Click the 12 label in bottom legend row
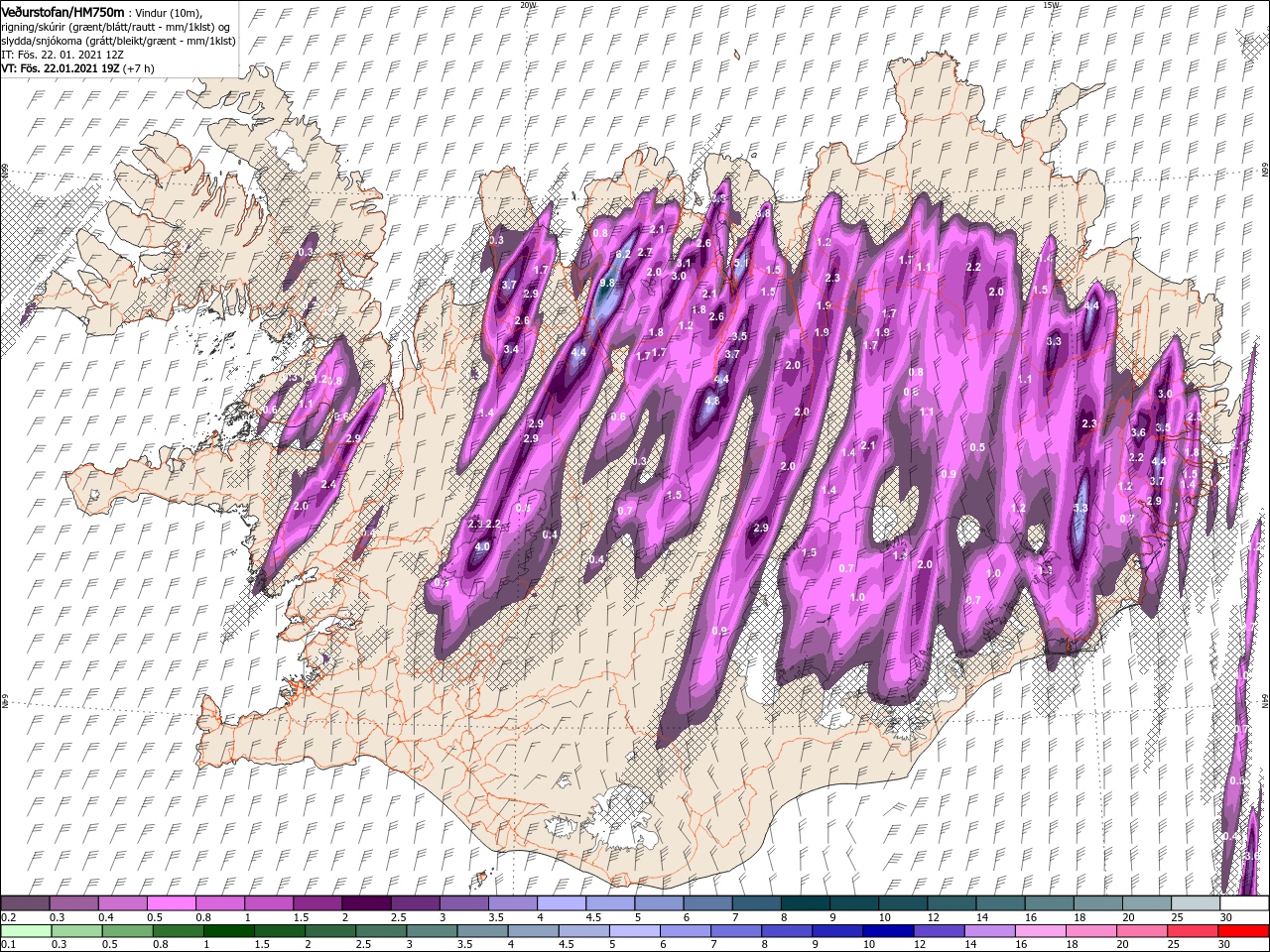The width and height of the screenshot is (1270, 952). (x=920, y=945)
